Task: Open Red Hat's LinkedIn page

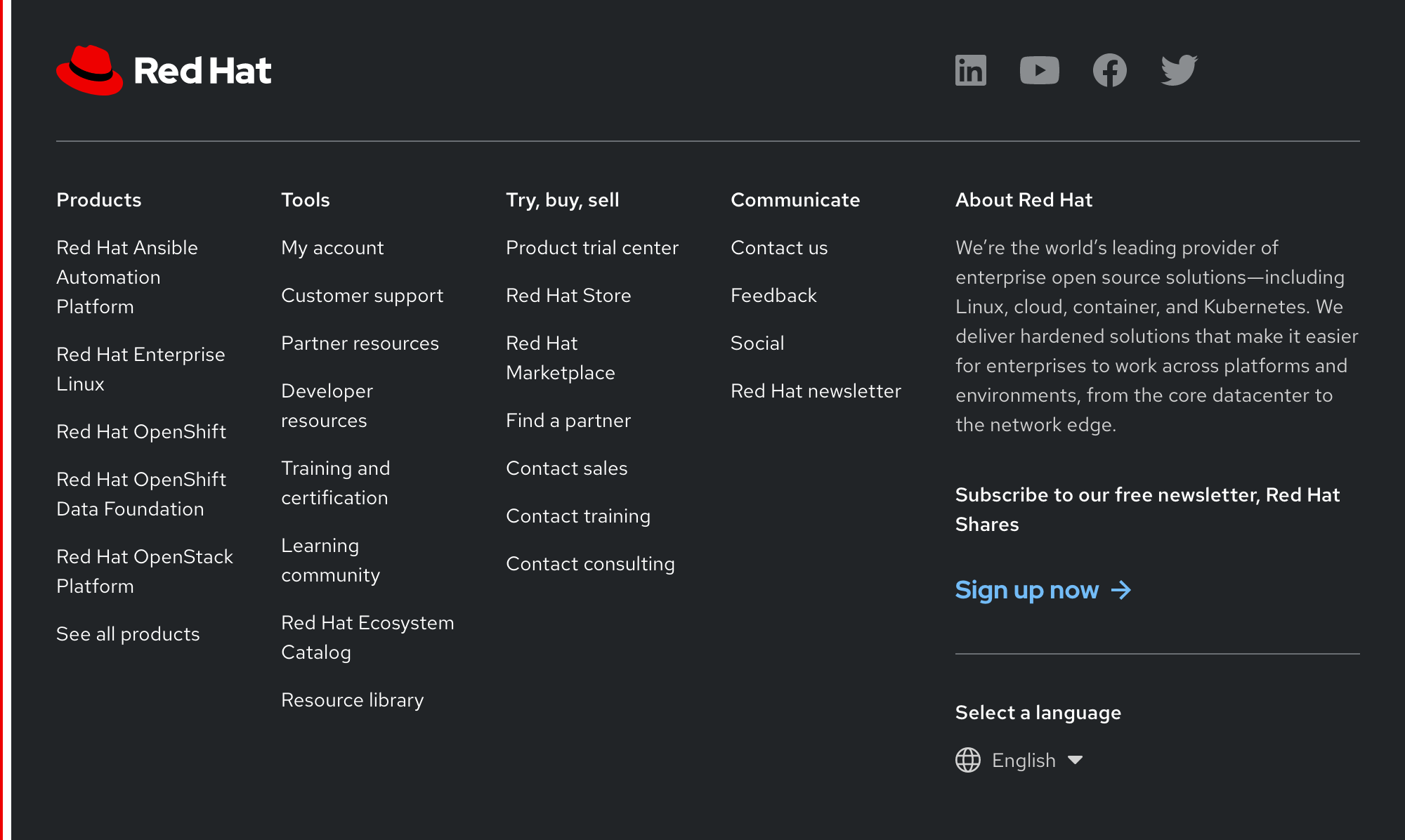Action: [x=970, y=70]
